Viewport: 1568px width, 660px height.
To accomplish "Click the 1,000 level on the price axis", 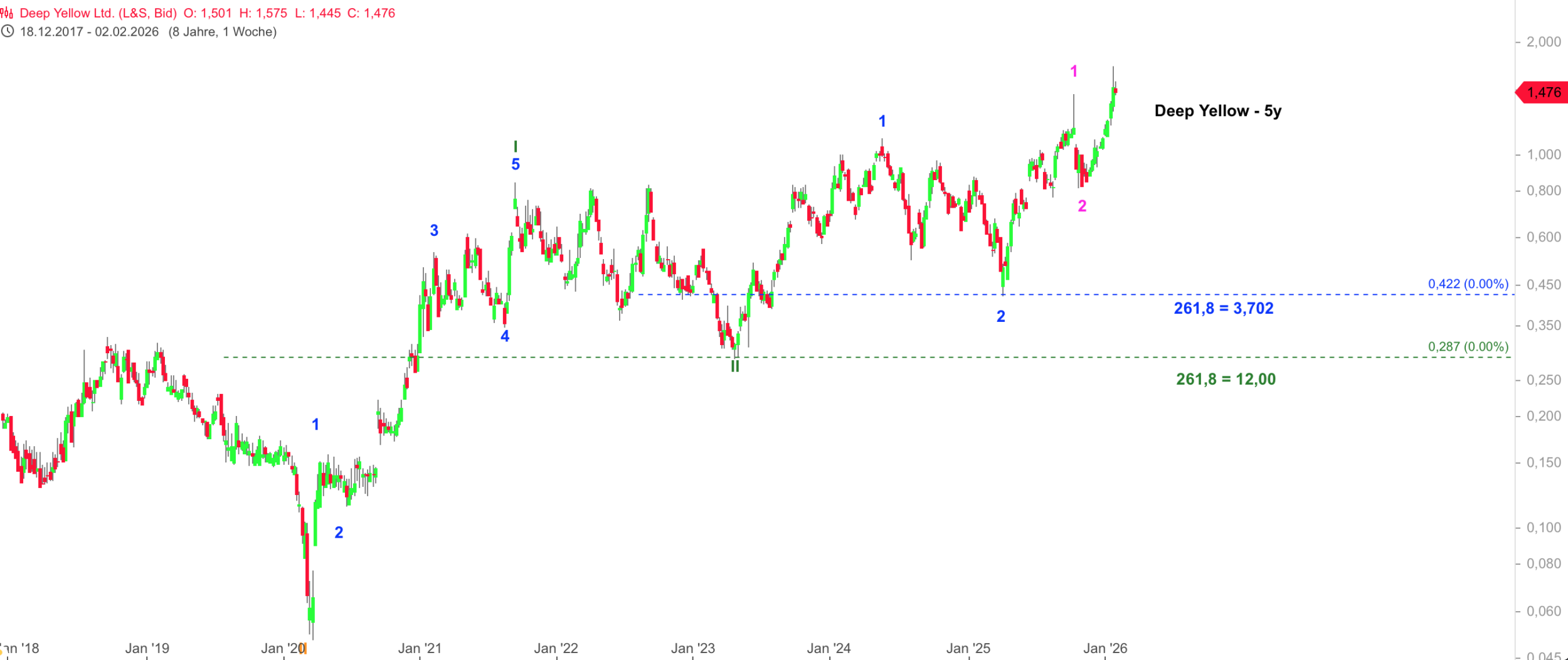I will point(1543,155).
